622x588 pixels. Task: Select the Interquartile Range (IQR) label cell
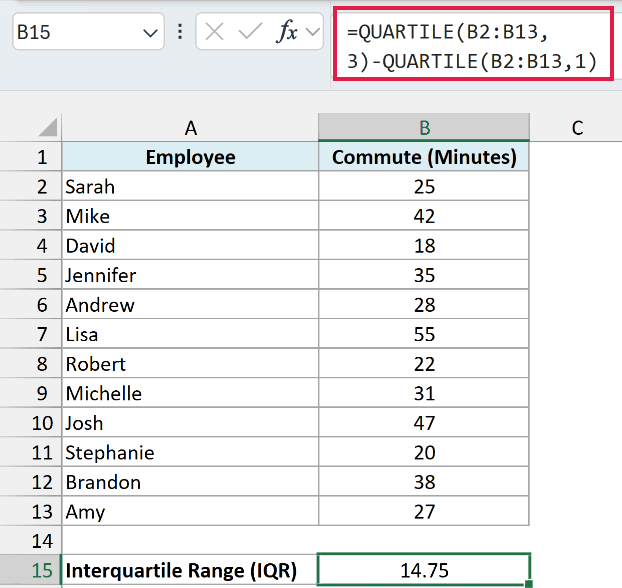[x=190, y=570]
